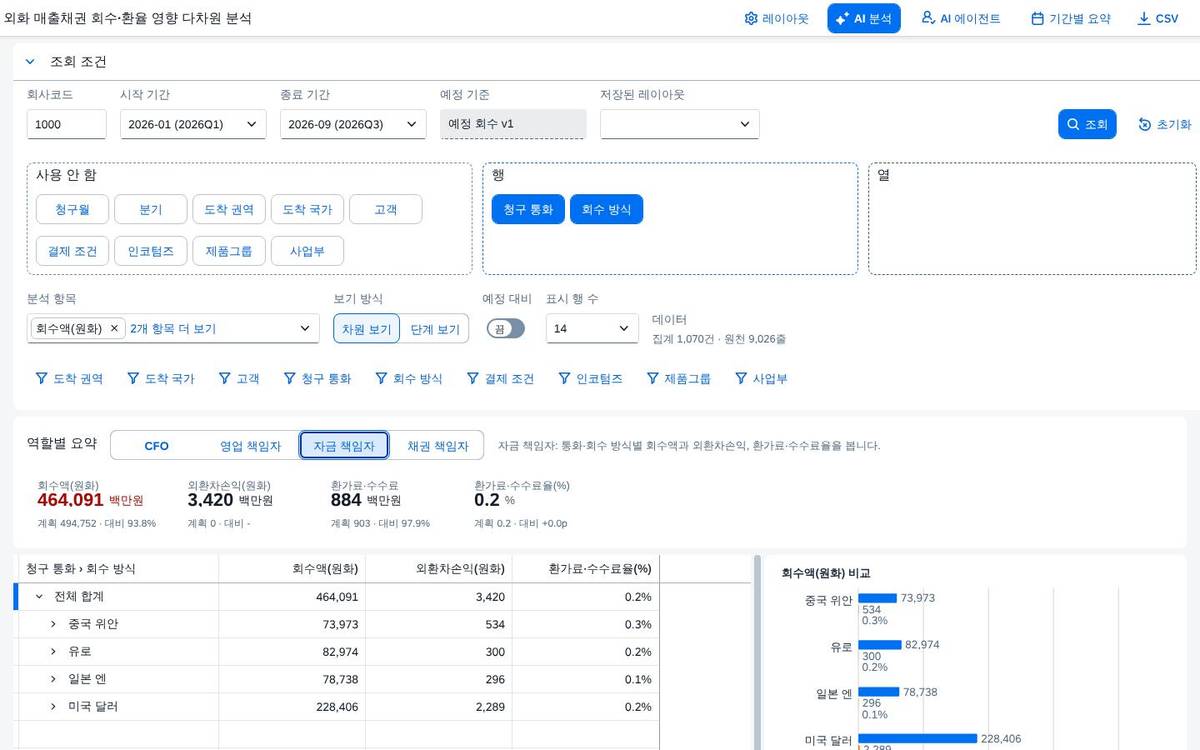Image resolution: width=1200 pixels, height=750 pixels.
Task: Open the 표시 행 수 dropdown
Action: click(x=592, y=328)
